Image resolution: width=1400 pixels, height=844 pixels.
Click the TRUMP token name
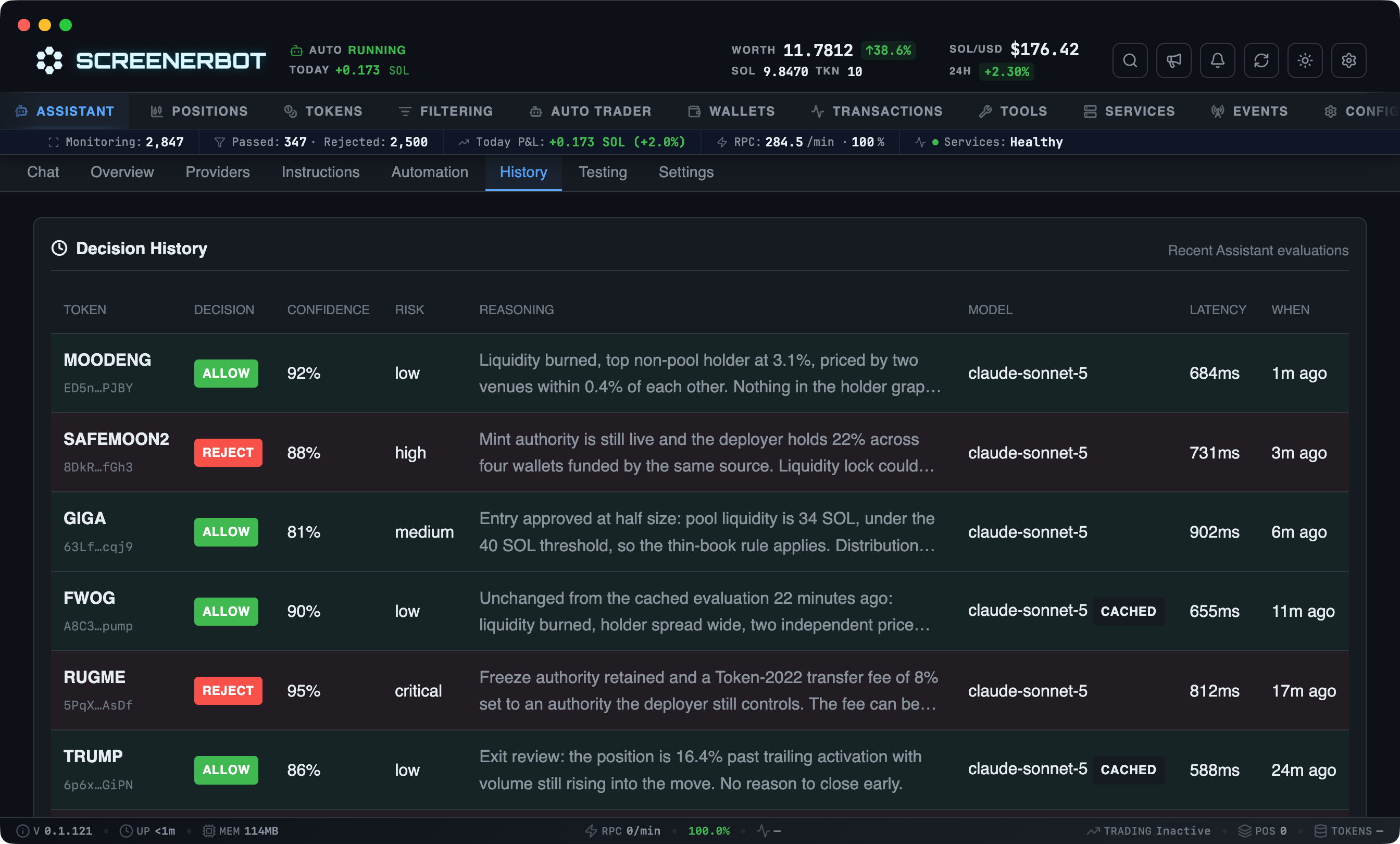coord(93,756)
